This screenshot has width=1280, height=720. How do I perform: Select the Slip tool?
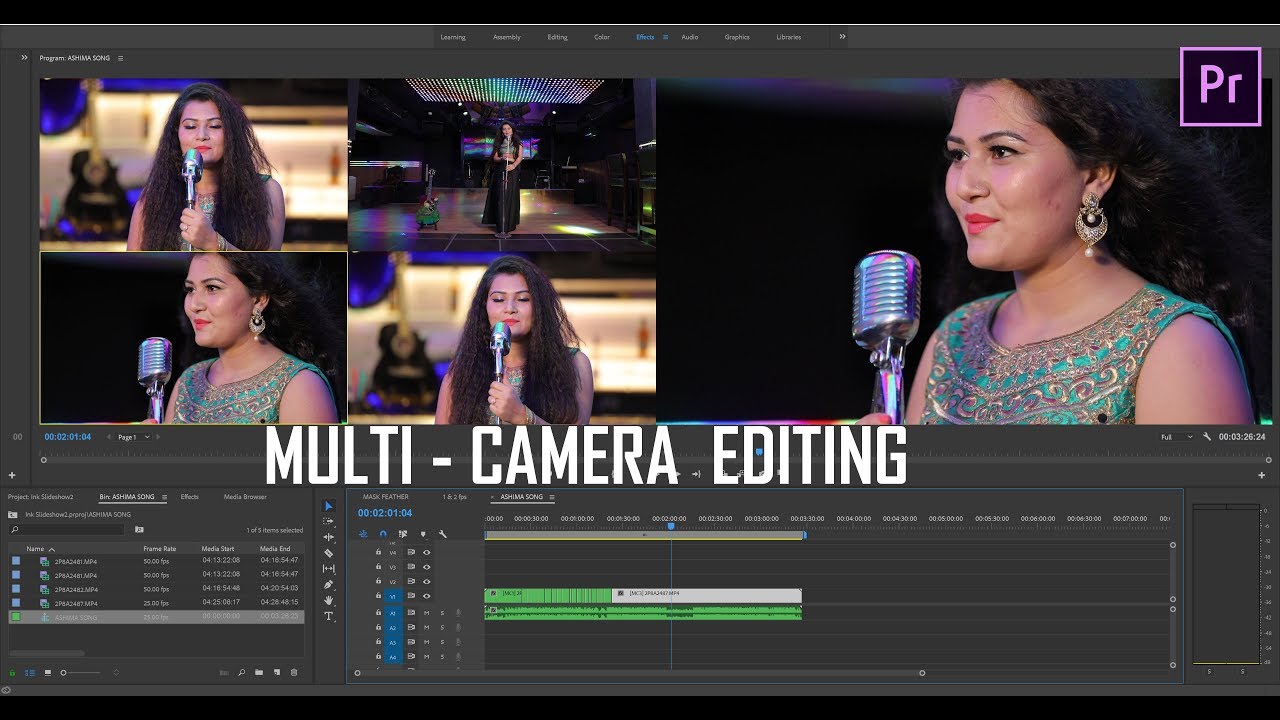click(x=328, y=568)
